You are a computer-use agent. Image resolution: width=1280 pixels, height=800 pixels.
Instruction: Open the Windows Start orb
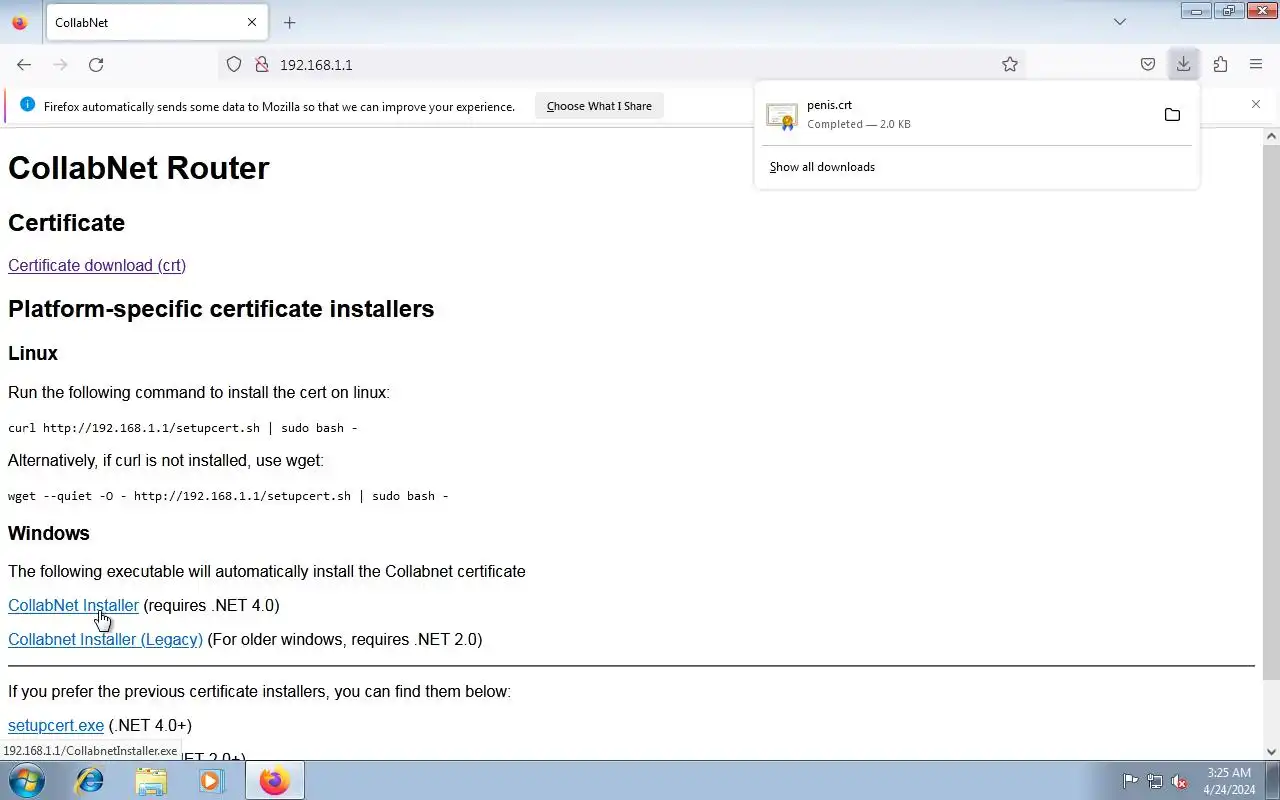click(27, 780)
